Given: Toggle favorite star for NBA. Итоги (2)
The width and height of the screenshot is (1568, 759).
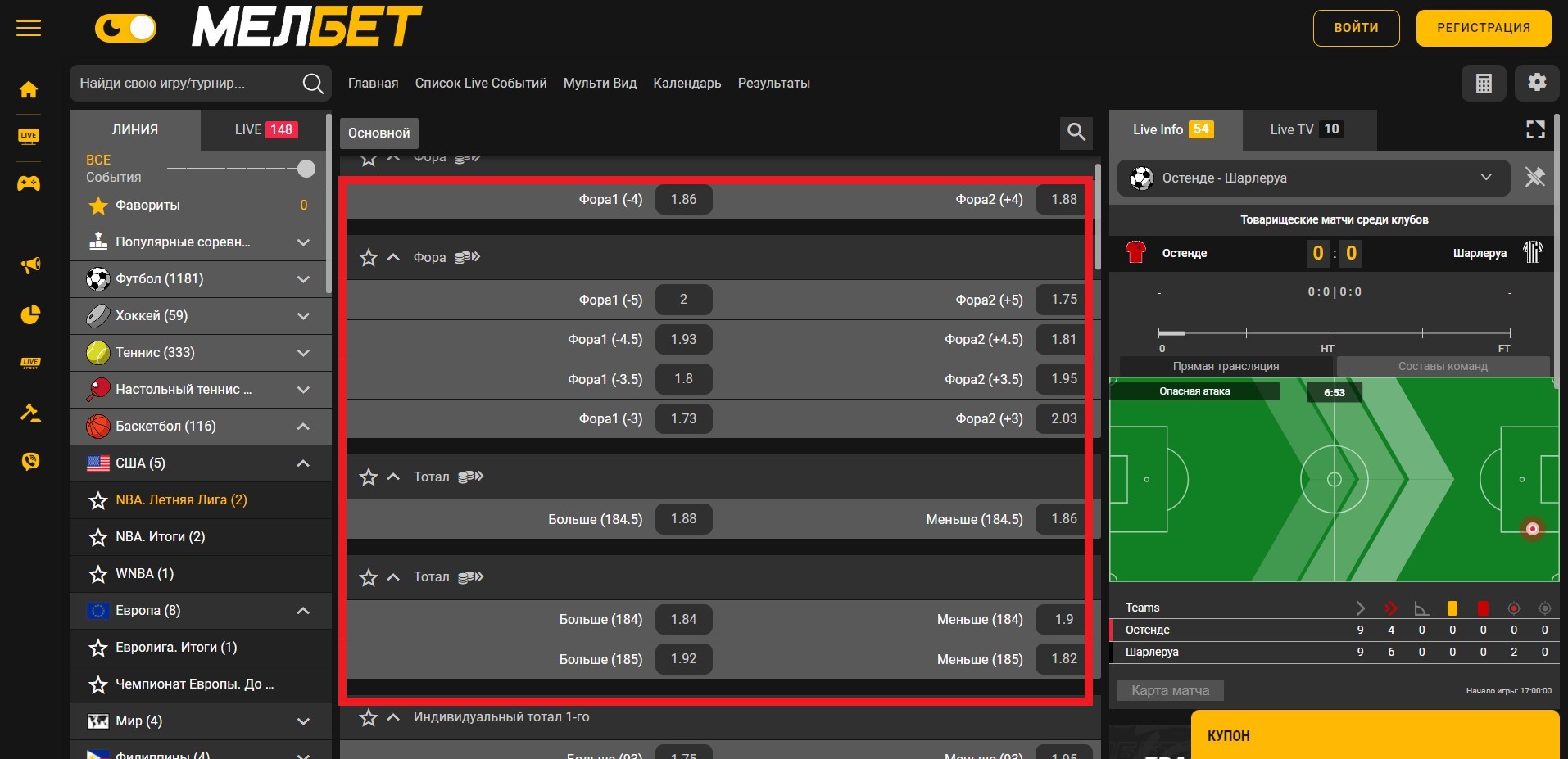Looking at the screenshot, I should pyautogui.click(x=98, y=537).
